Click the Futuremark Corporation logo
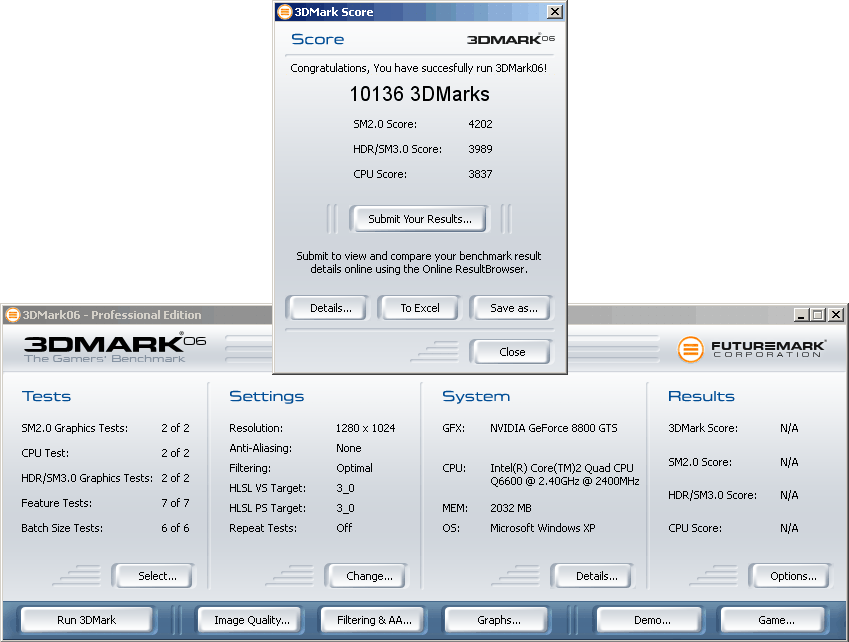The width and height of the screenshot is (849, 642). pyautogui.click(x=751, y=349)
